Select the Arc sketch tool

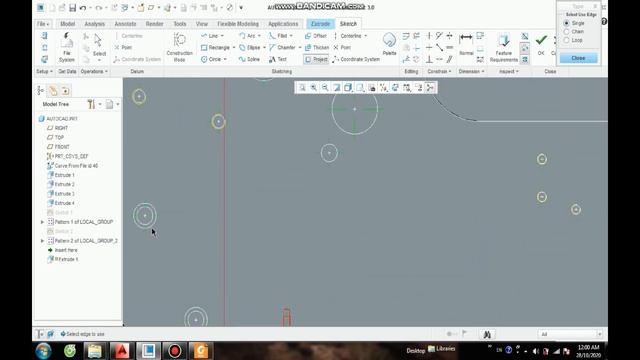click(247, 36)
